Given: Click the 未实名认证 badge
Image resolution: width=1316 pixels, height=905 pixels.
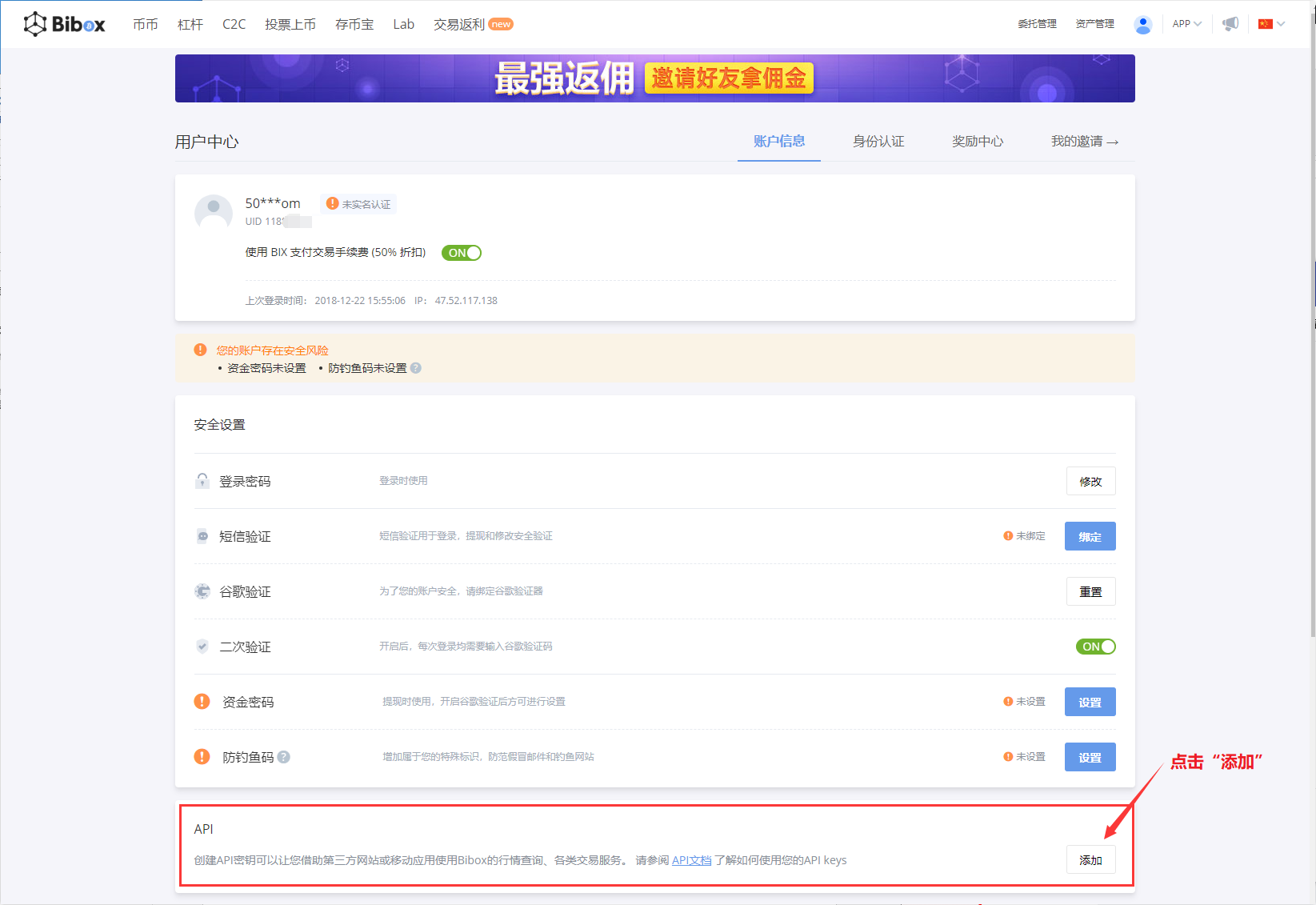Looking at the screenshot, I should (x=358, y=204).
